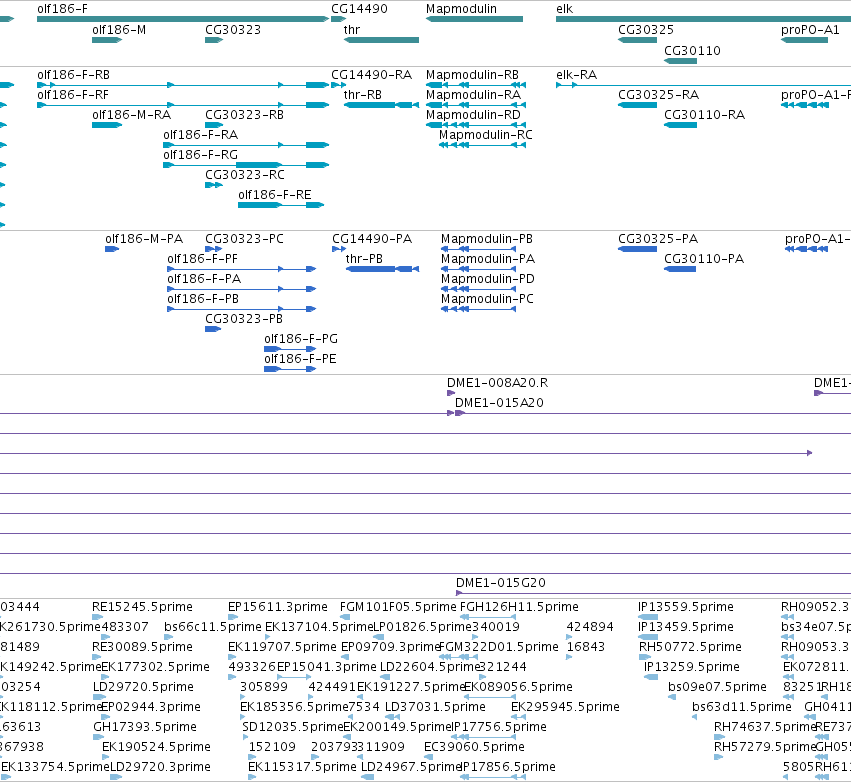Open EST 'RE30089.5prime'
Image resolution: width=851 pixels, height=782 pixels.
tap(142, 648)
